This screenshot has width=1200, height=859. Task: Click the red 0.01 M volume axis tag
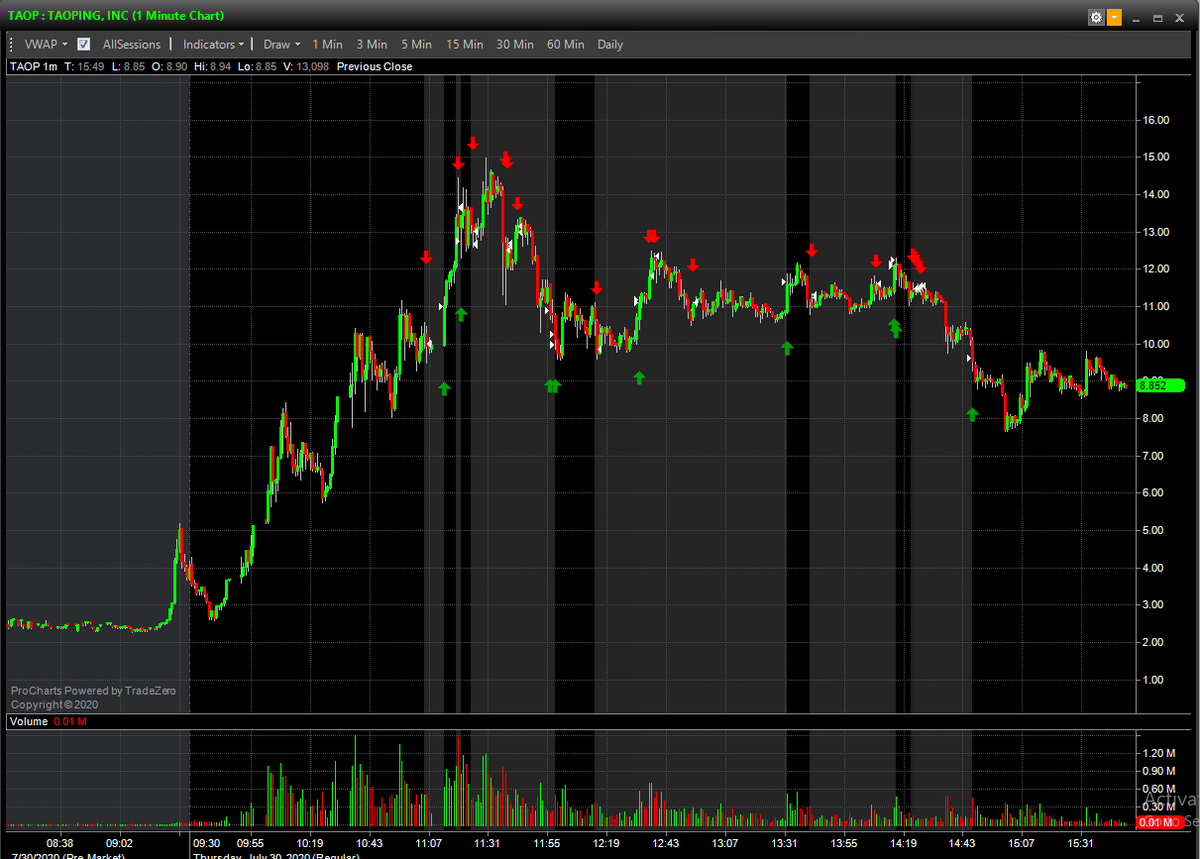point(1160,822)
